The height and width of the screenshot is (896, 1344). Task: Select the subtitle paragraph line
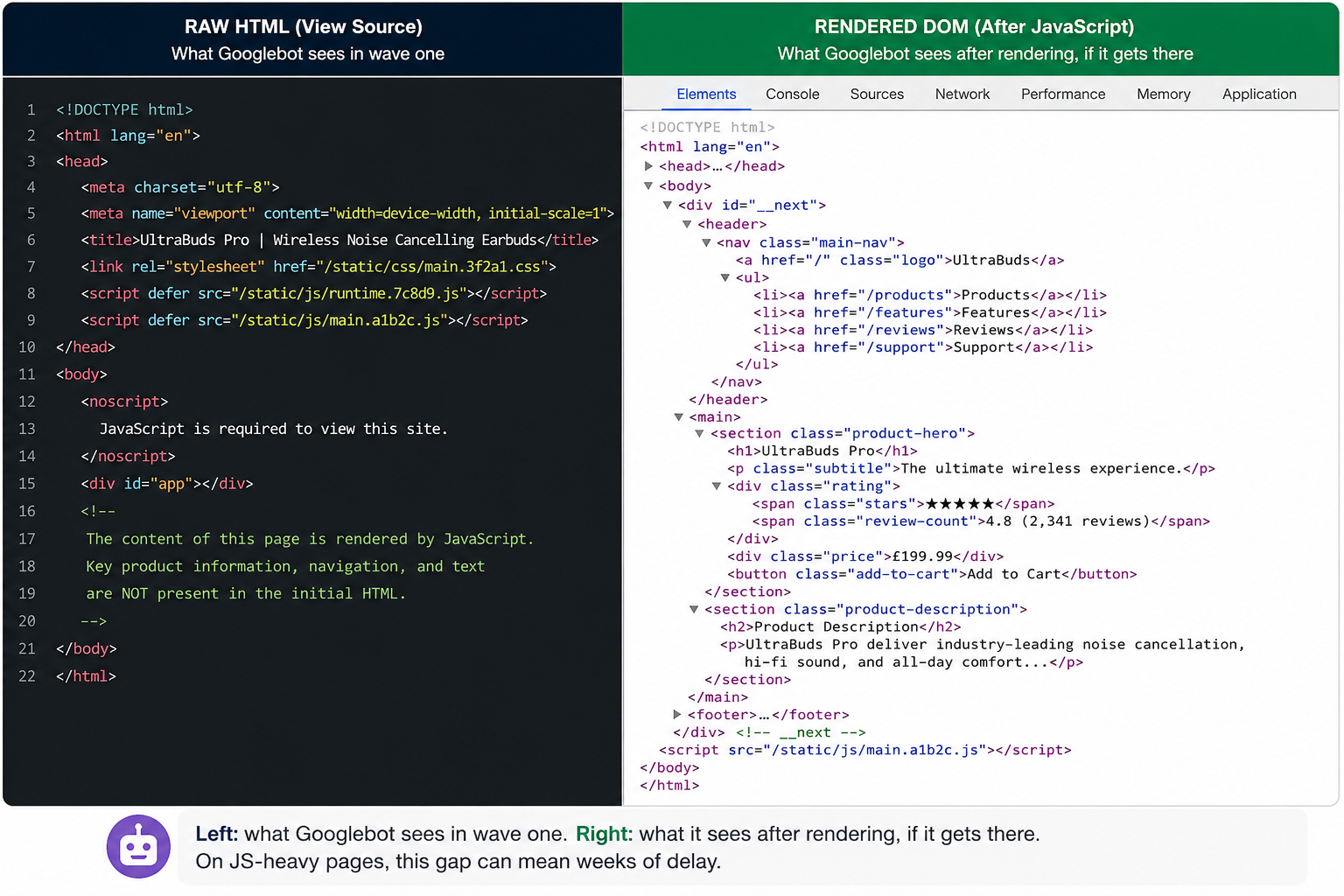[971, 468]
